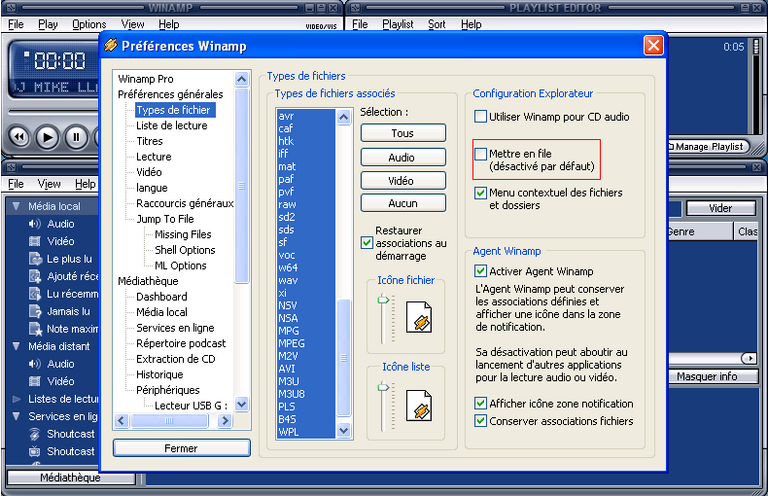
Task: Toggle VIDEO/VIS in the Winamp window
Action: [x=321, y=26]
